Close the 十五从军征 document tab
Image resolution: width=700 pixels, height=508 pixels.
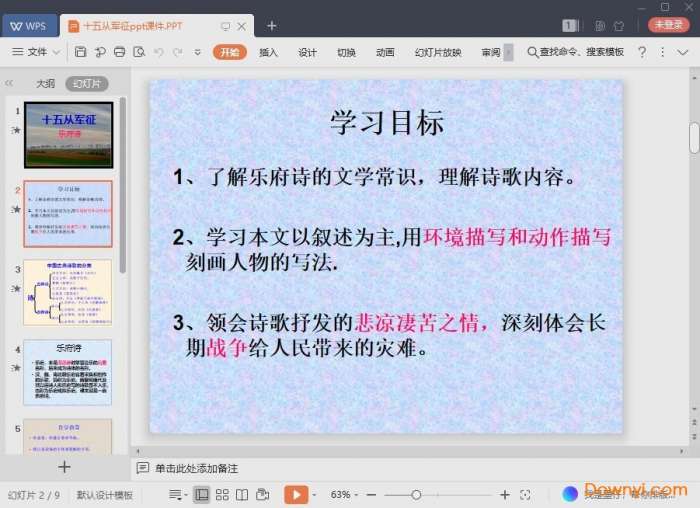(242, 26)
